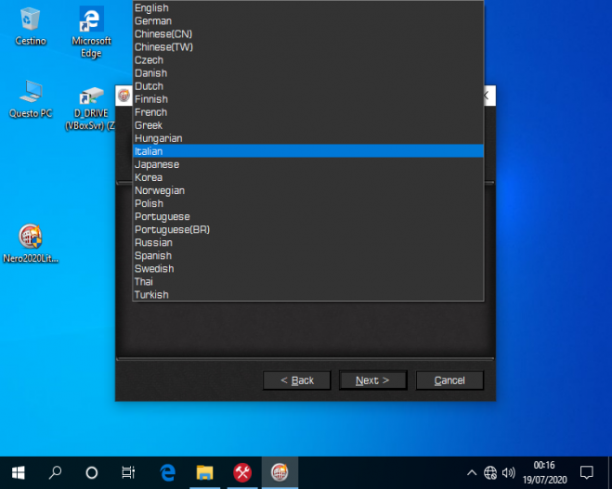Select Portuguese(BR) language option

[x=308, y=229]
